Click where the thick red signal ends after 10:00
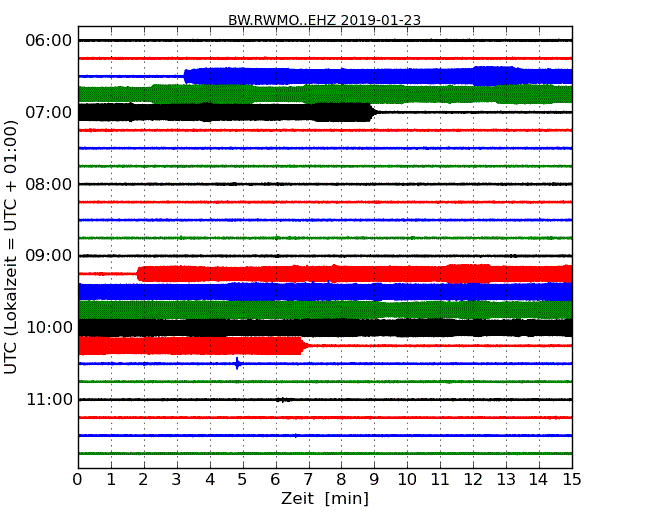This screenshot has width=650, height=520. (x=305, y=345)
